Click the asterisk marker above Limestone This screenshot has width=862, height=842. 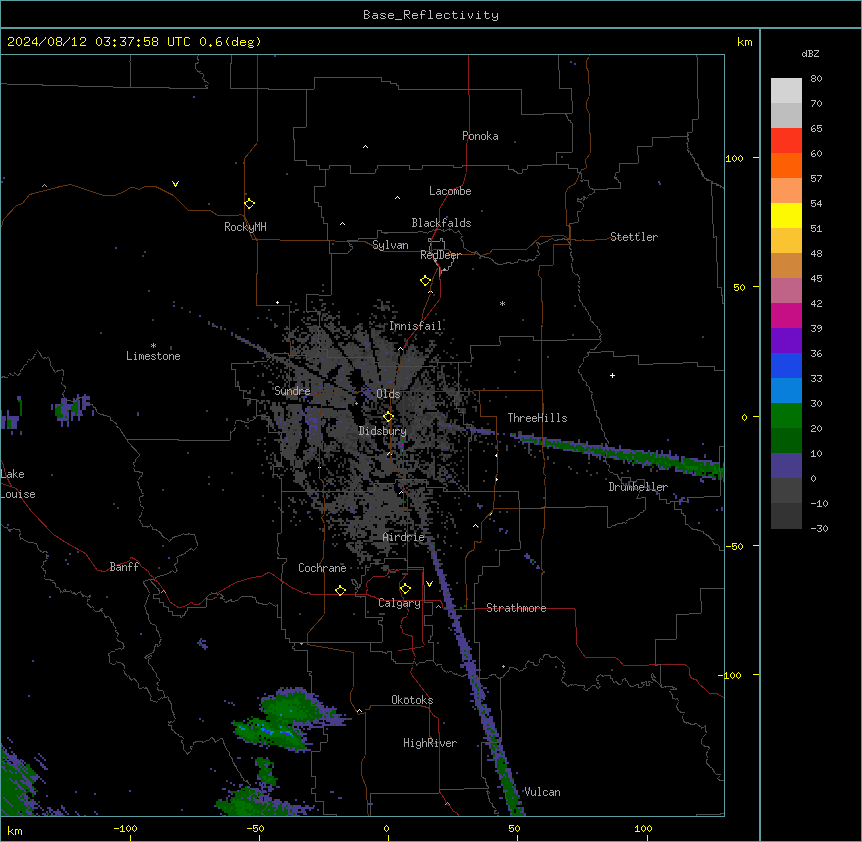click(x=153, y=345)
